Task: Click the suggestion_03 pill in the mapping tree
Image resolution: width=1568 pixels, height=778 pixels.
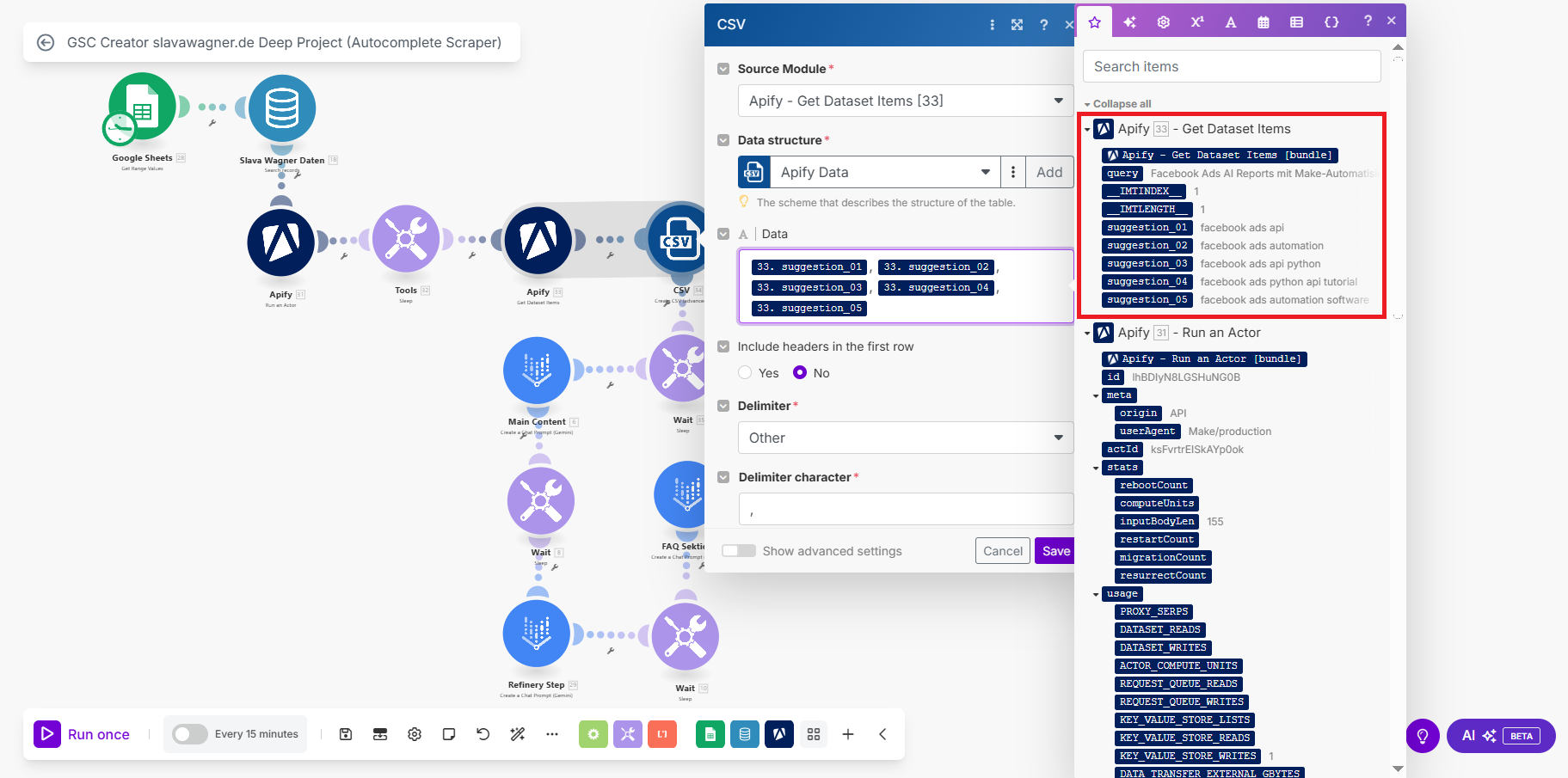Action: (1147, 264)
